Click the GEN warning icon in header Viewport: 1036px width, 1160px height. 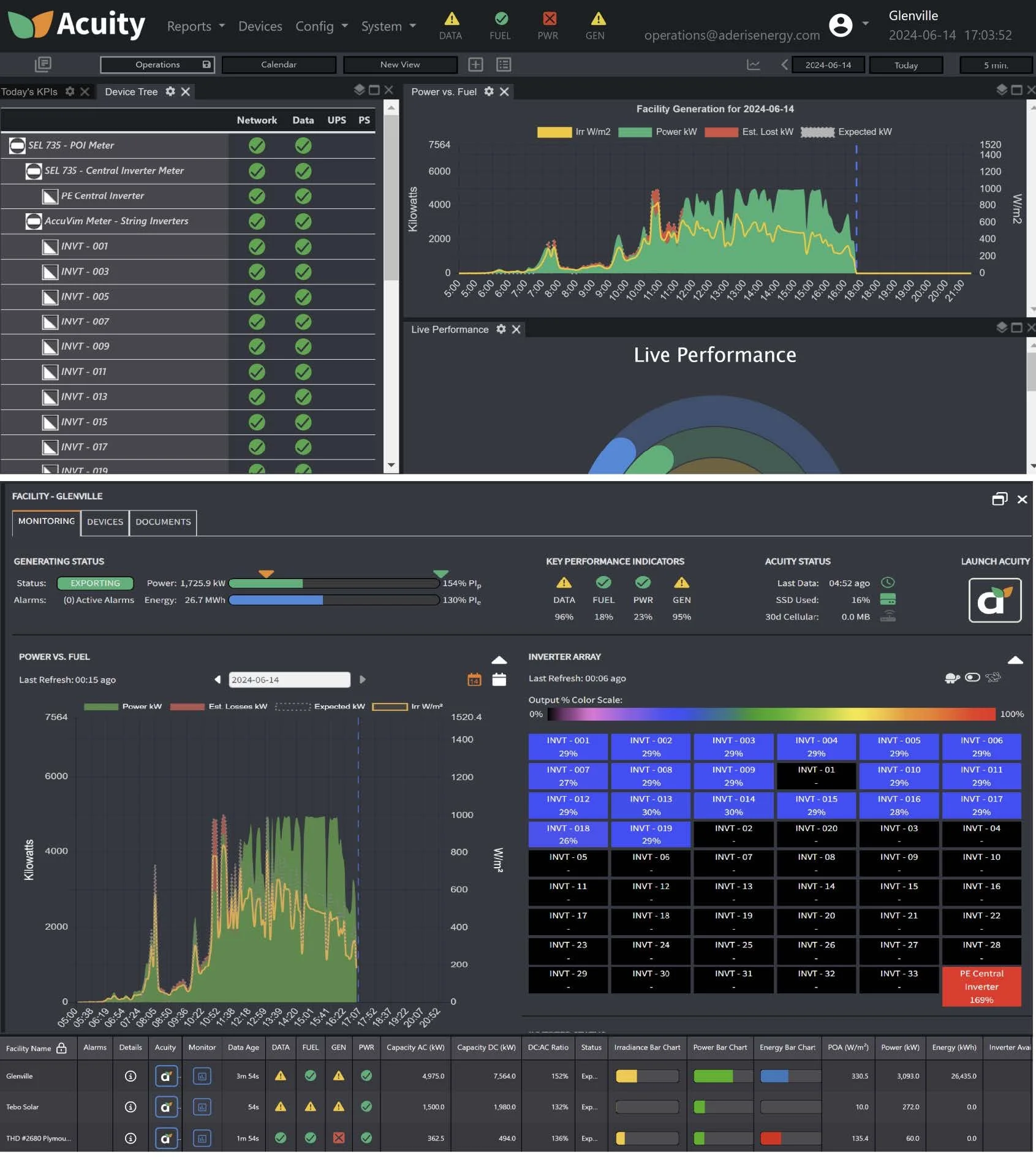pos(597,18)
